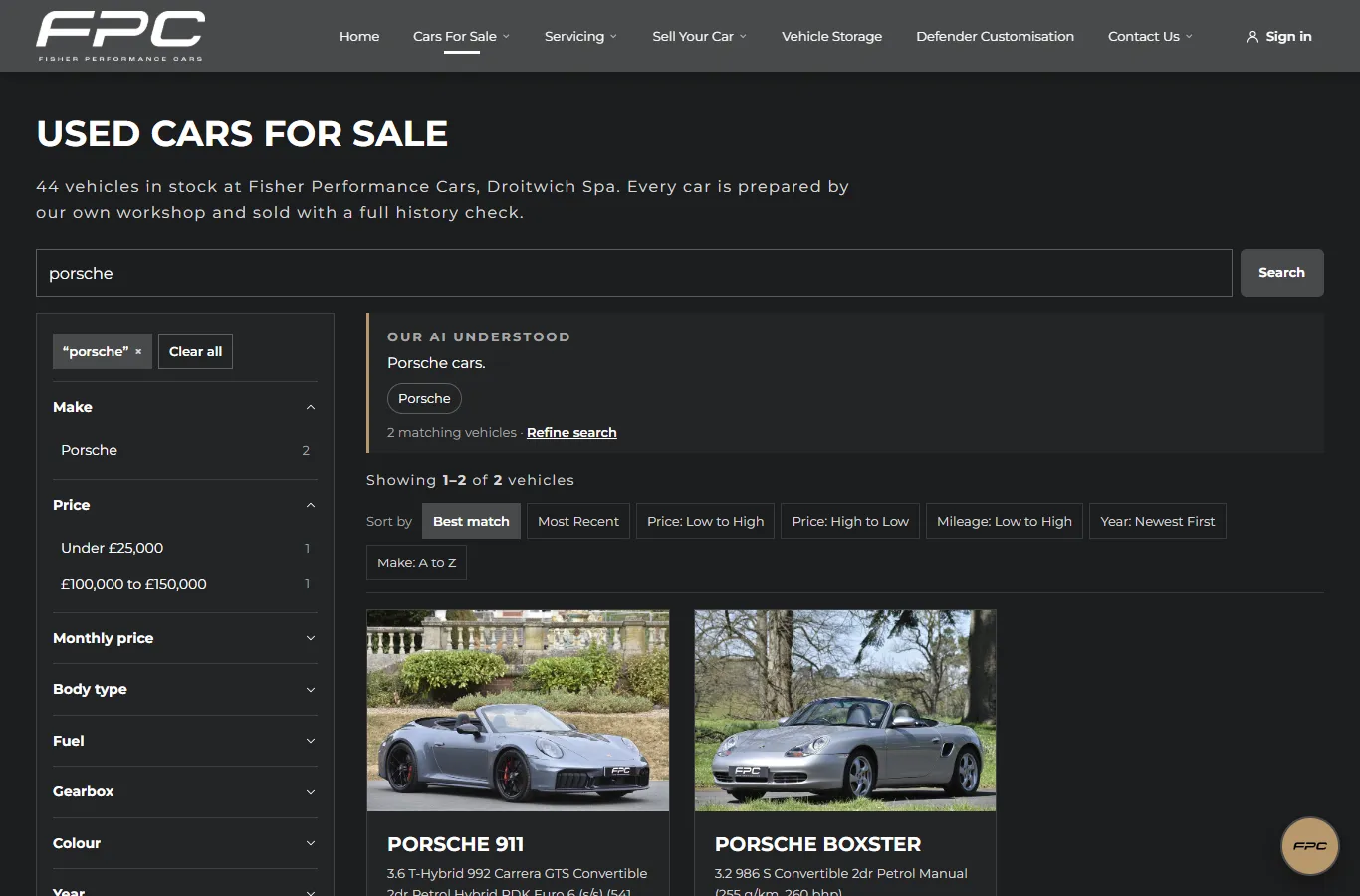Image resolution: width=1360 pixels, height=896 pixels.
Task: Sort results by Most Recent
Action: 578,521
